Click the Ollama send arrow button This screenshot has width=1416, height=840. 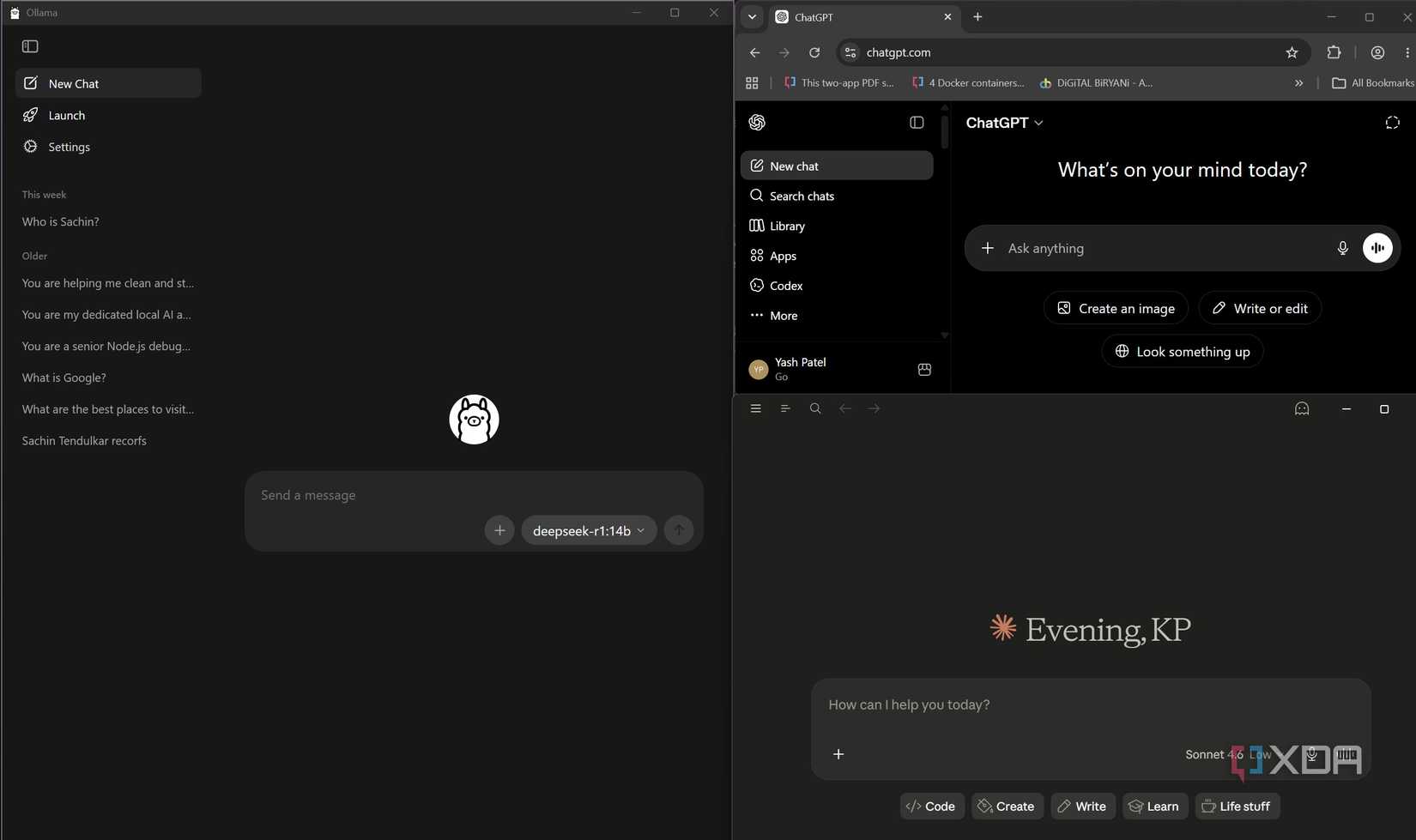click(x=679, y=530)
